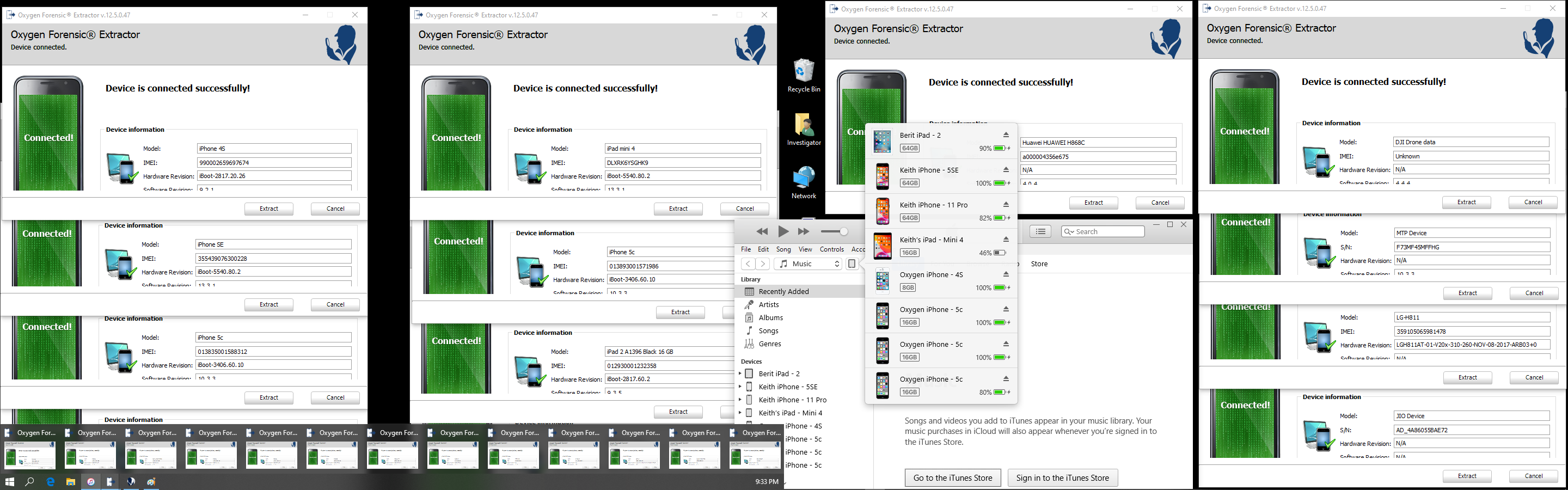Screen dimensions: 1568x490
Task: Open the Music media type dropdown
Action: [x=808, y=264]
